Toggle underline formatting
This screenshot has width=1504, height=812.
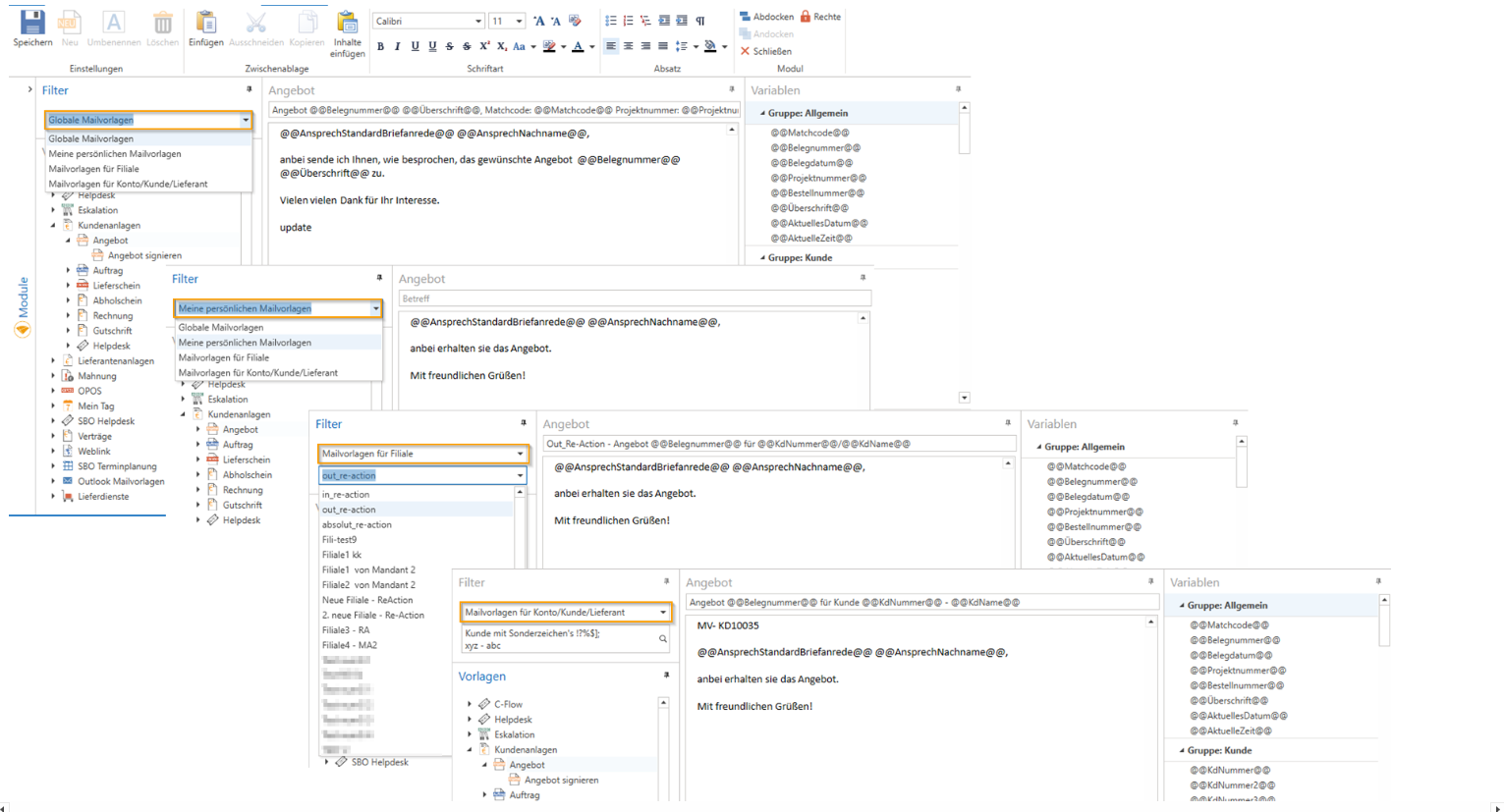[415, 46]
